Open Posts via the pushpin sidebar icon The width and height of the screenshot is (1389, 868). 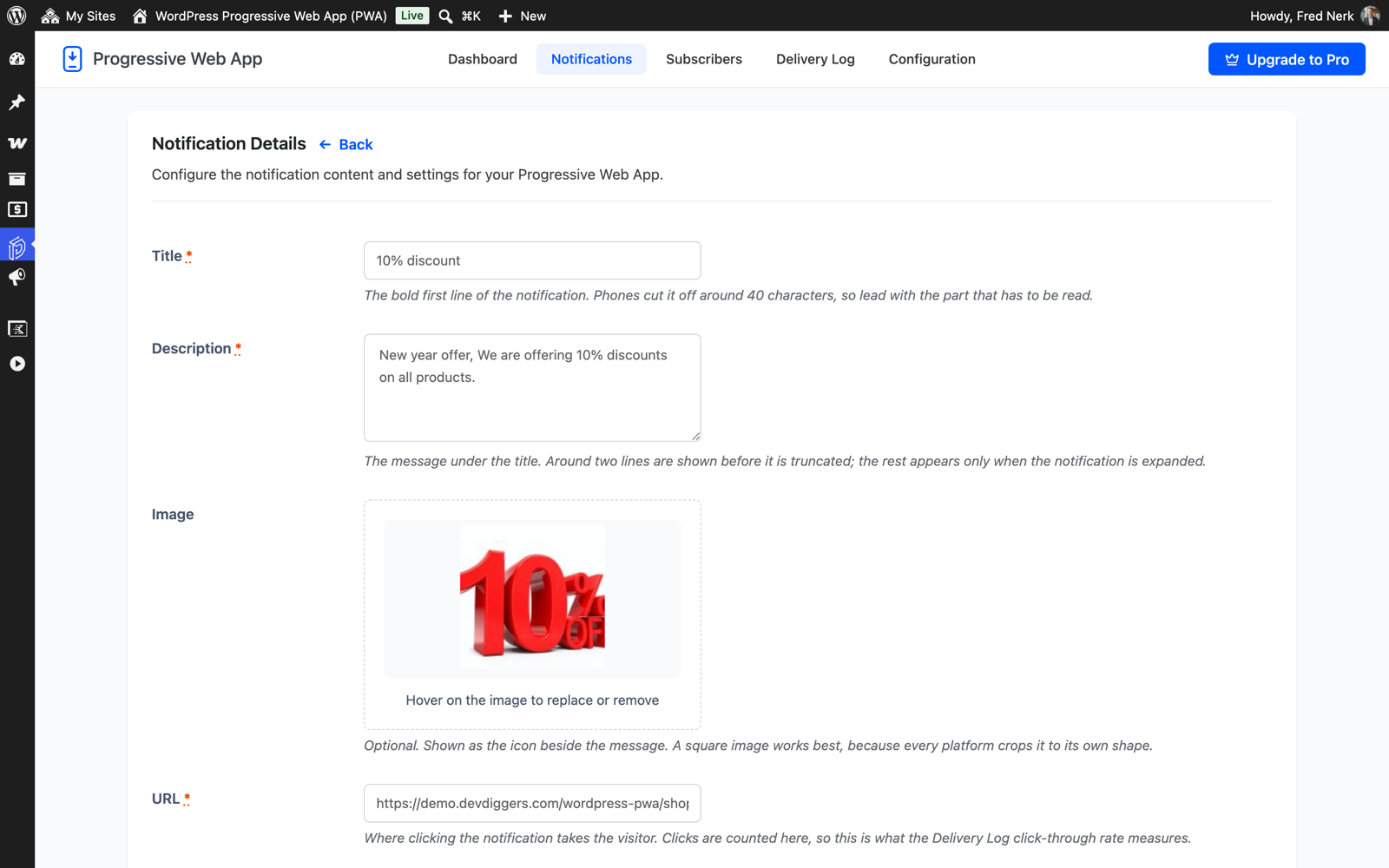pos(17,102)
